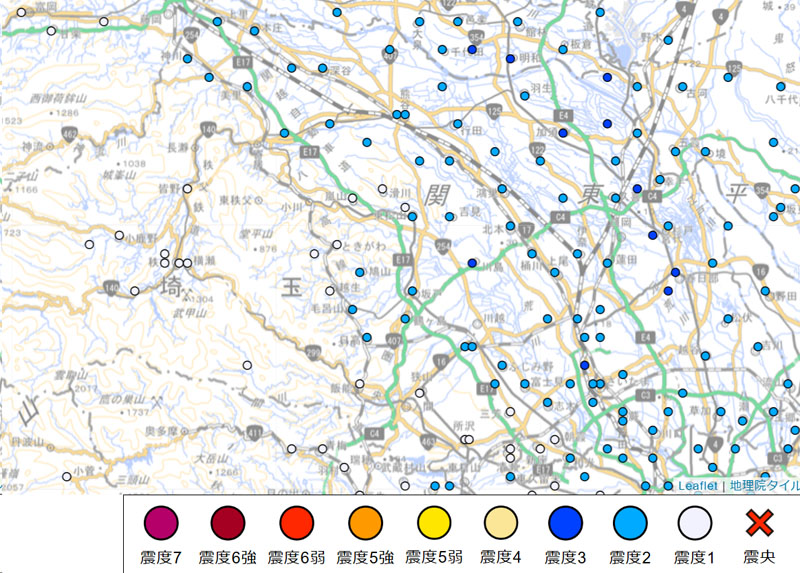Viewport: 800px width, 573px height.
Task: Click the light blue marker beside 境
Action: coord(705,152)
